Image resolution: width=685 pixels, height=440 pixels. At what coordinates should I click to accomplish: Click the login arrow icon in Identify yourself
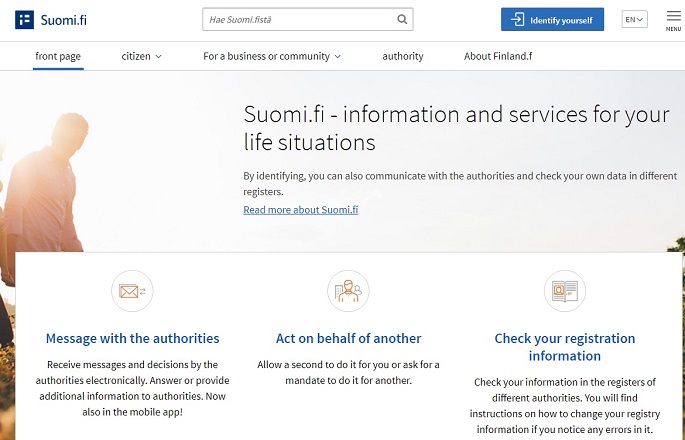click(518, 20)
